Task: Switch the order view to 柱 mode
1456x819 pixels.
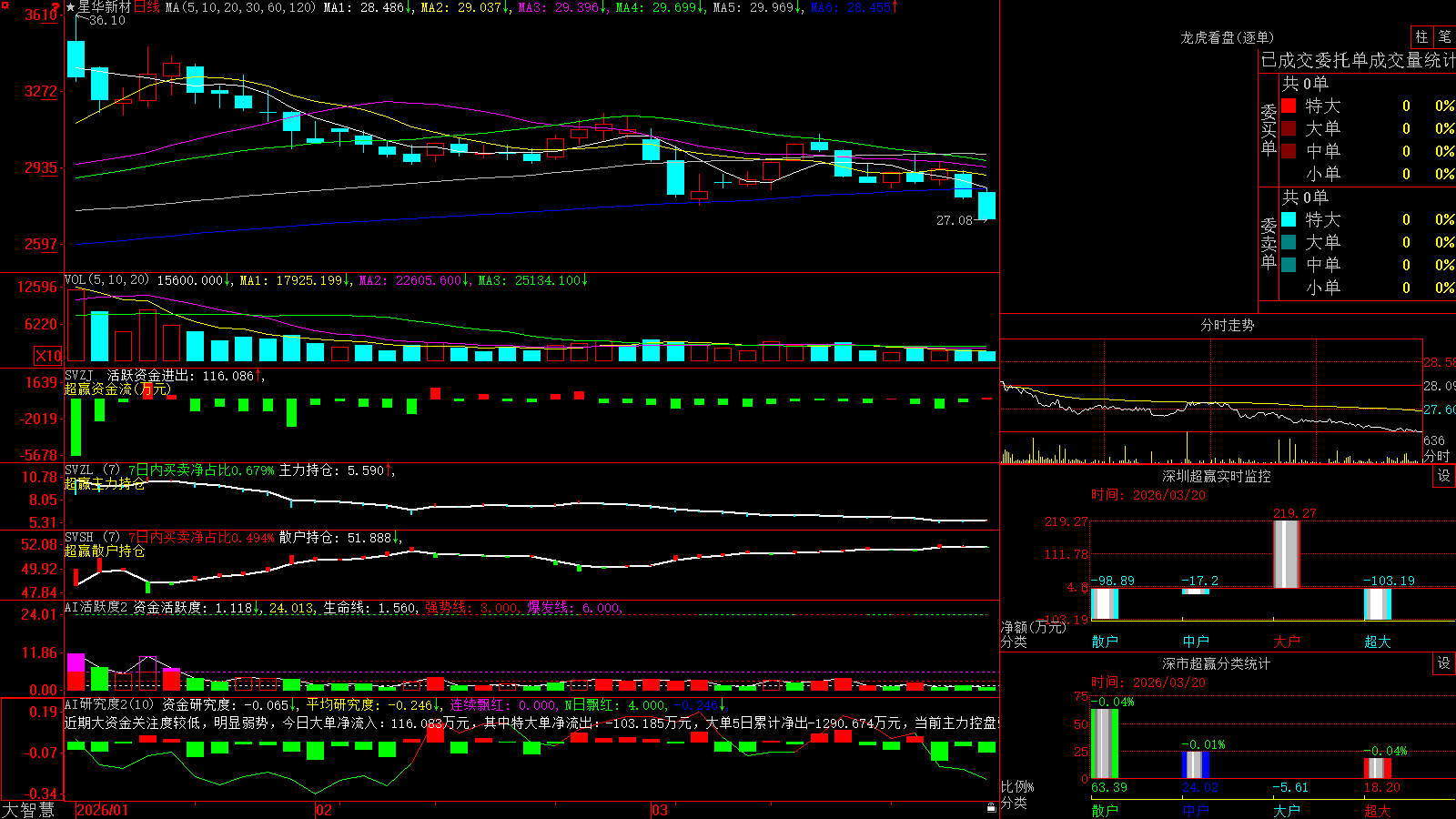Action: (x=1421, y=36)
